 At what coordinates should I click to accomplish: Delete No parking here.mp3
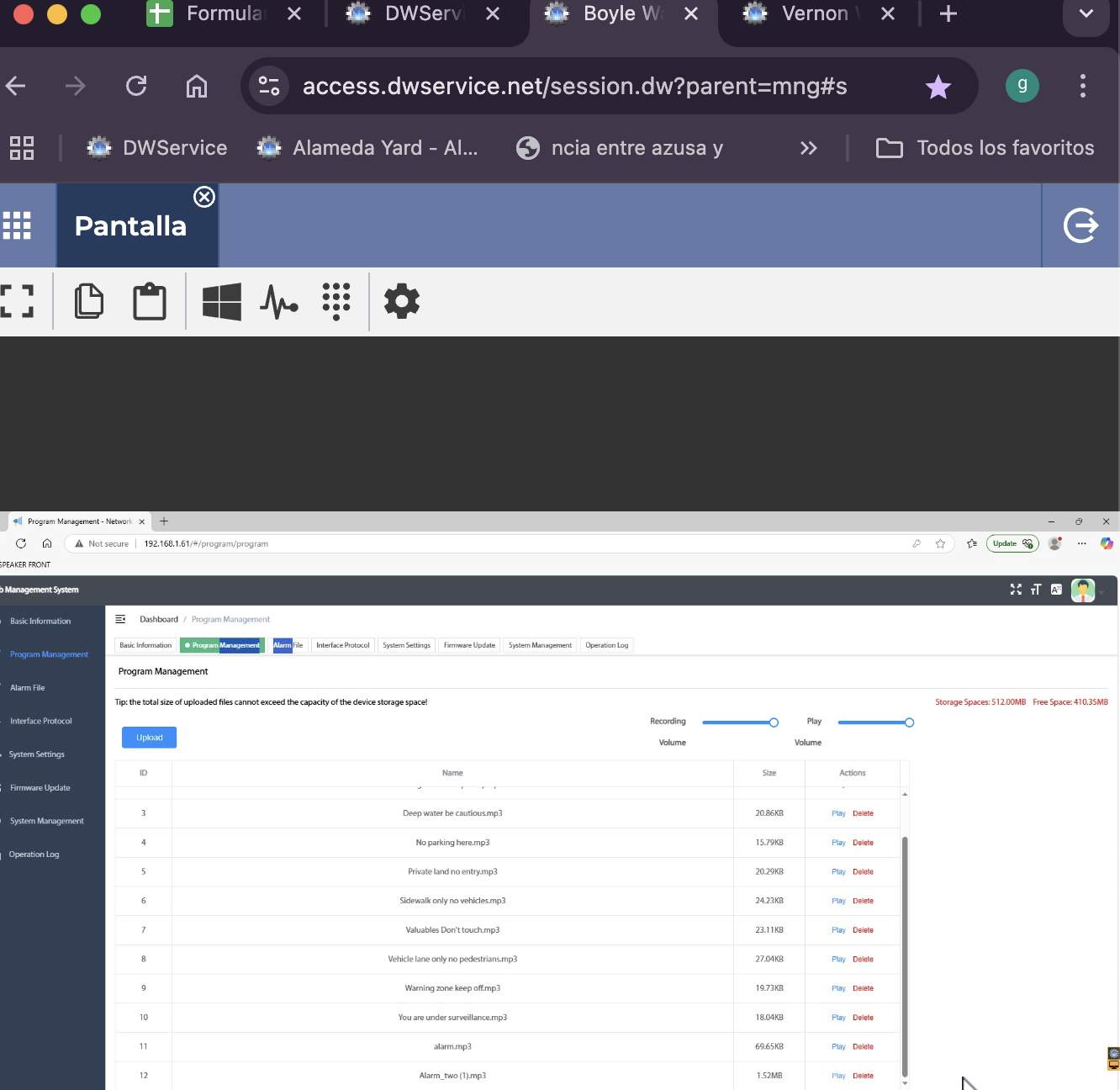pos(863,843)
